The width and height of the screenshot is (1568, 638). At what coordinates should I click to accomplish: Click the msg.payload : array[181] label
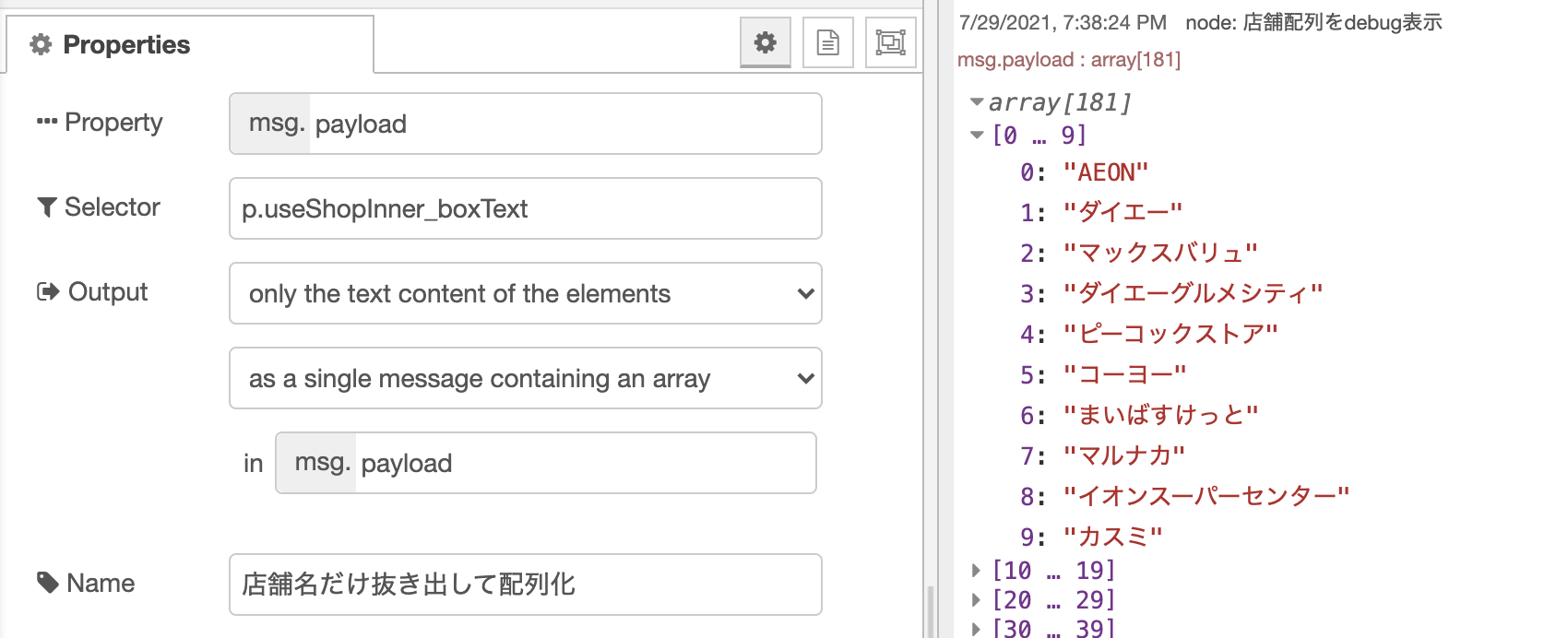coord(1069,60)
